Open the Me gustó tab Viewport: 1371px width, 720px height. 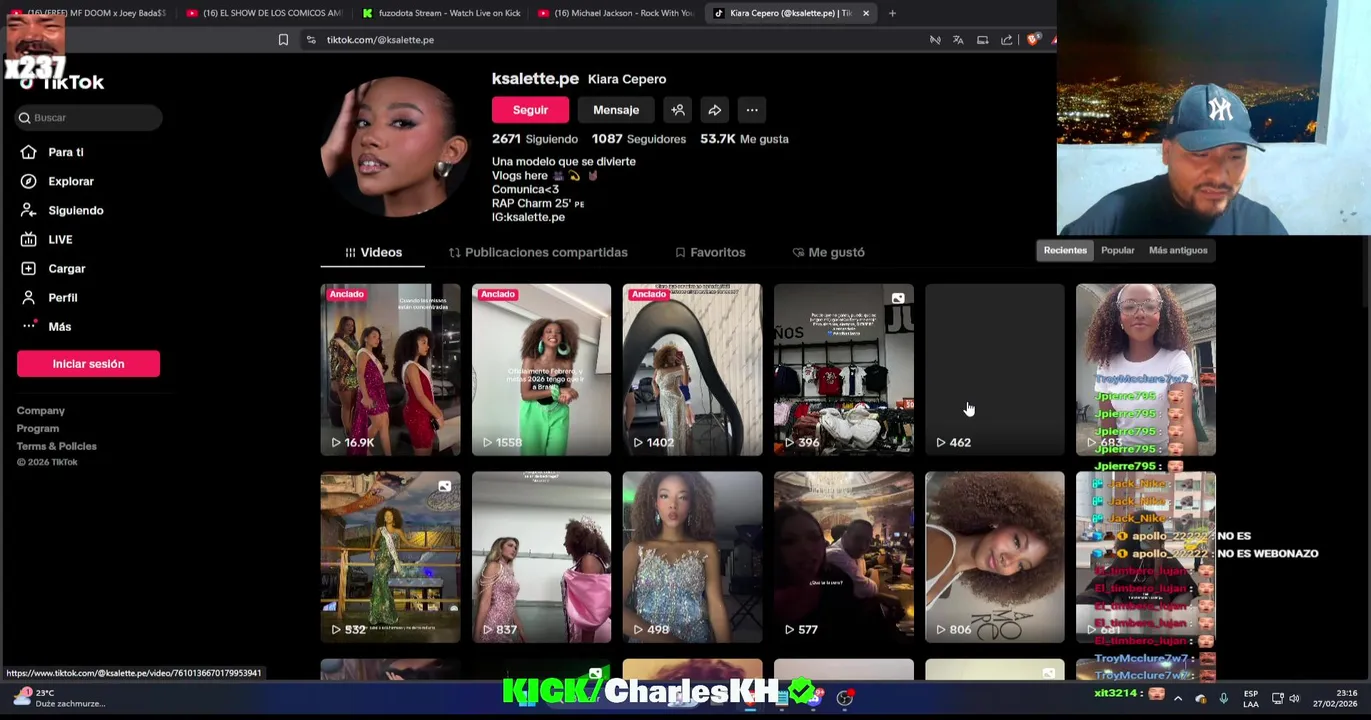pyautogui.click(x=828, y=252)
